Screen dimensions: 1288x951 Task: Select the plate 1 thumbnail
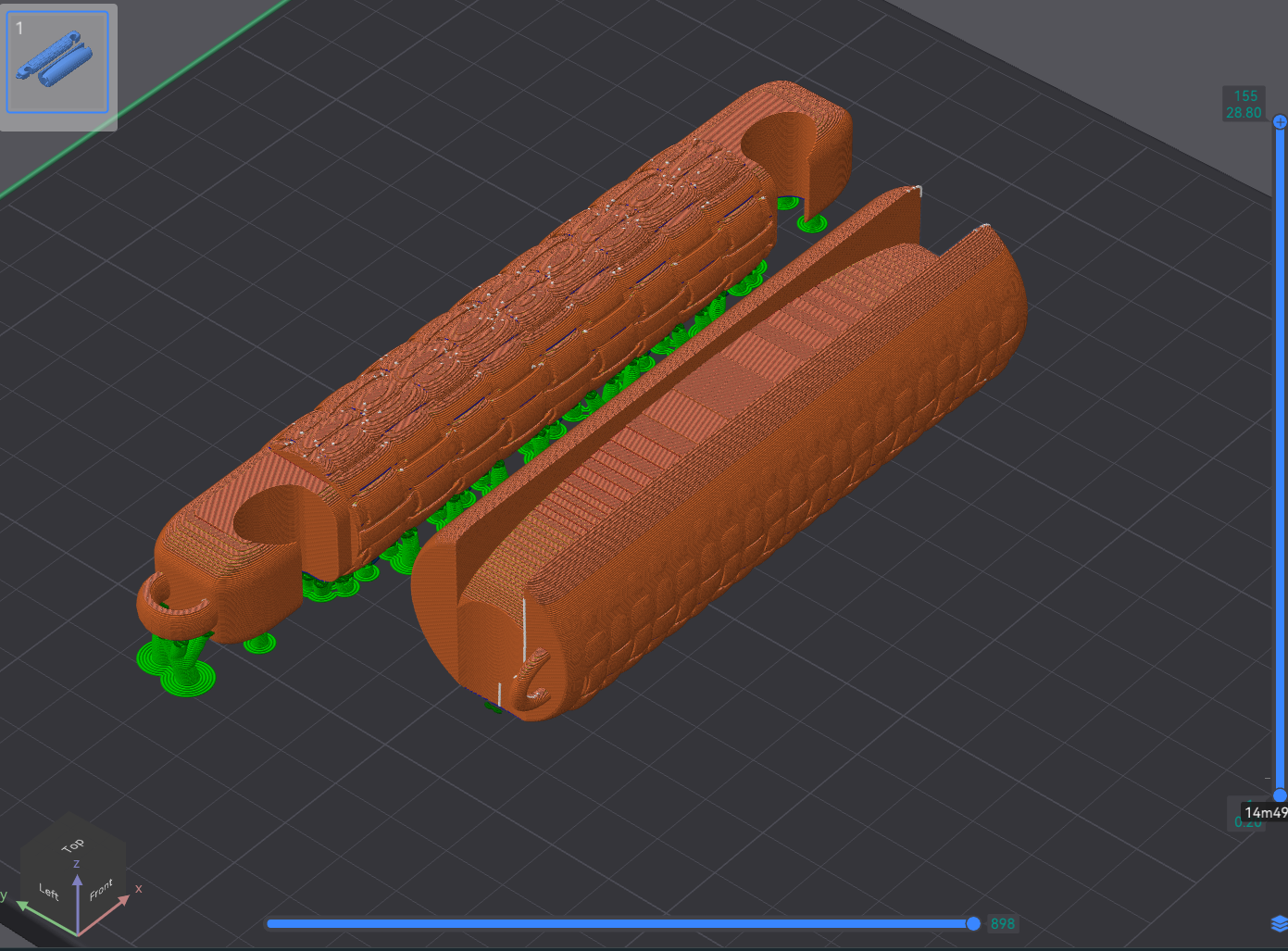(57, 63)
